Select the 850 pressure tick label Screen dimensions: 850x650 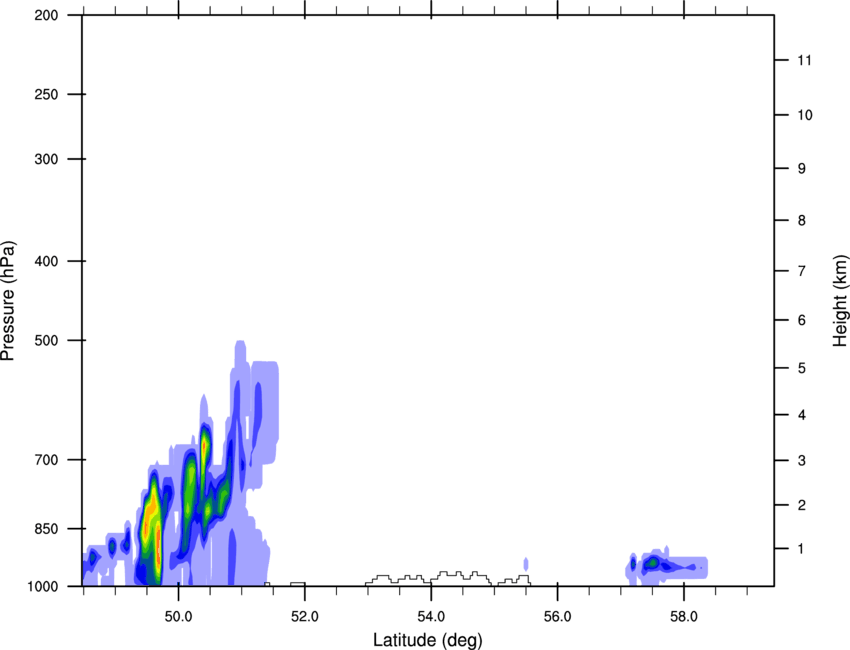[x=46, y=529]
